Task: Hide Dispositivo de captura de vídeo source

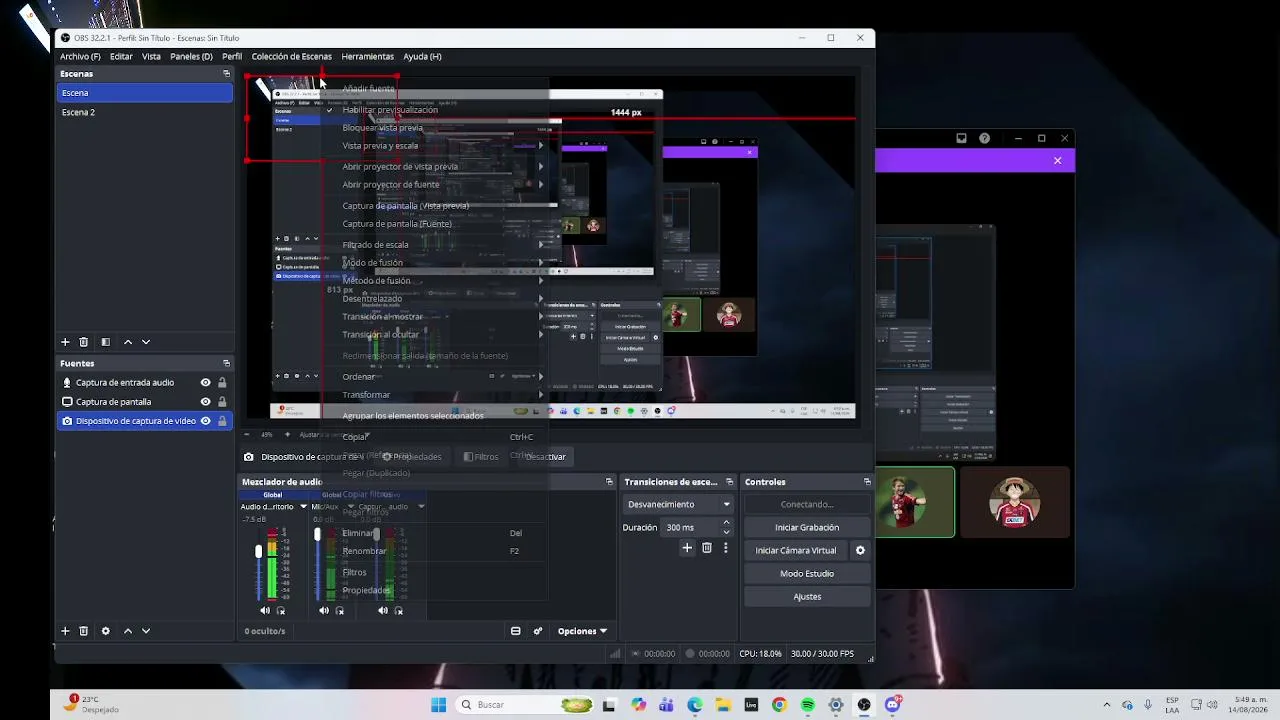Action: point(205,421)
